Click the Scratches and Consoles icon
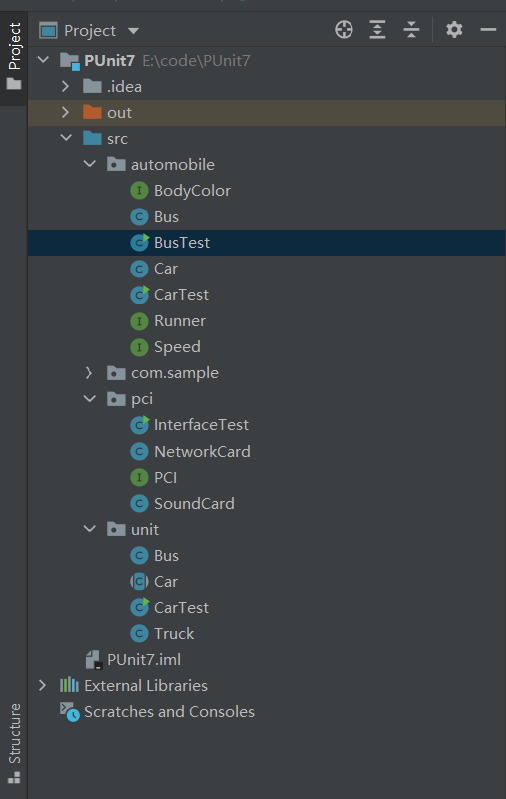 [x=70, y=712]
